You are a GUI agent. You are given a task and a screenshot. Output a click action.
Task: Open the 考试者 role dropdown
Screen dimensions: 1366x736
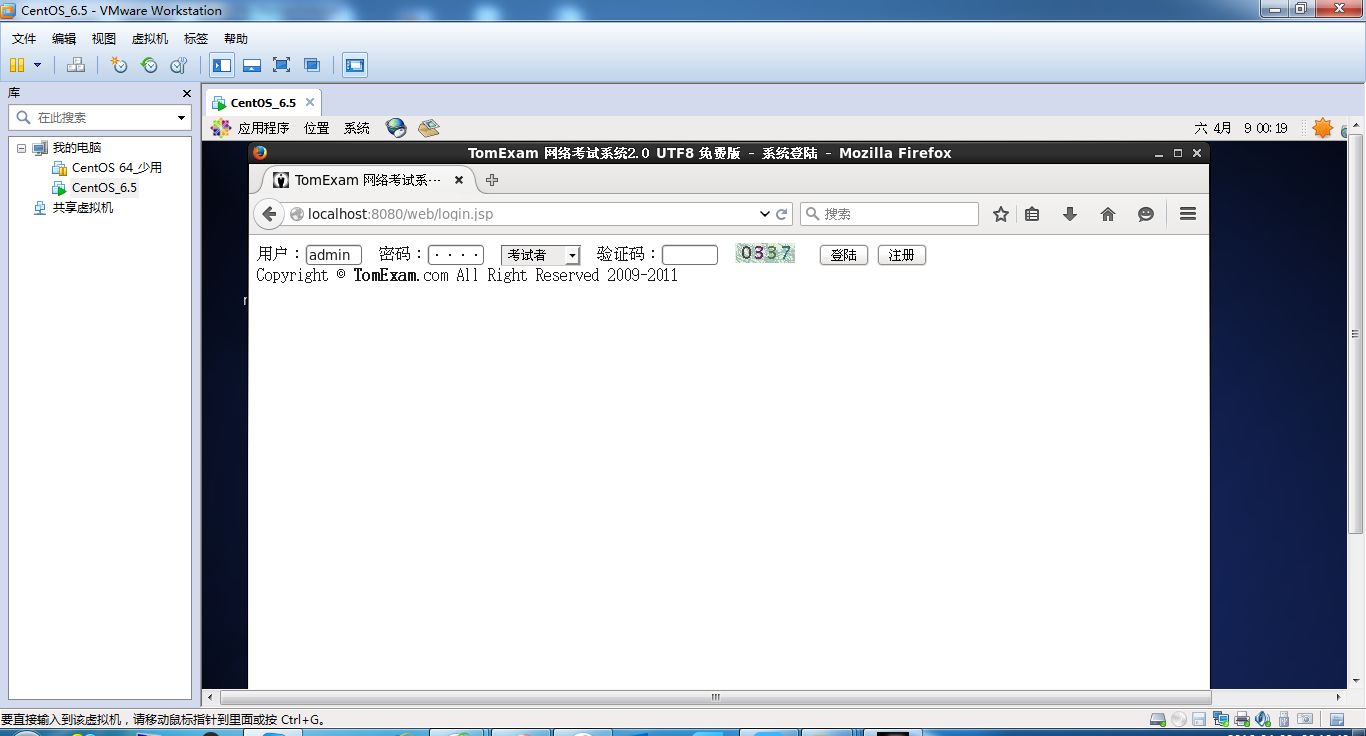coord(540,255)
